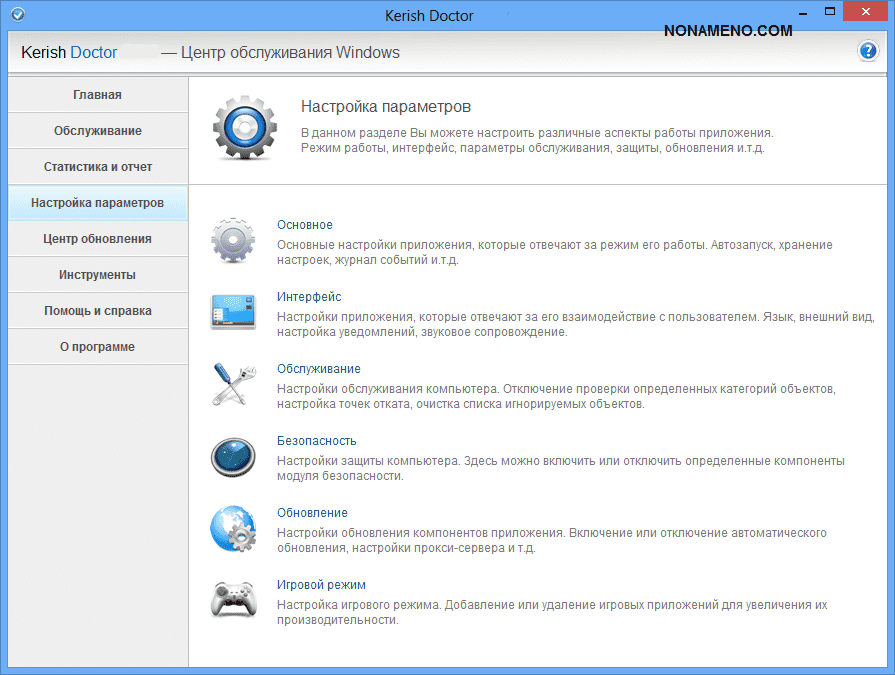Viewport: 895px width, 675px height.
Task: Click the radar globe Безопасность icon
Action: coord(233,457)
